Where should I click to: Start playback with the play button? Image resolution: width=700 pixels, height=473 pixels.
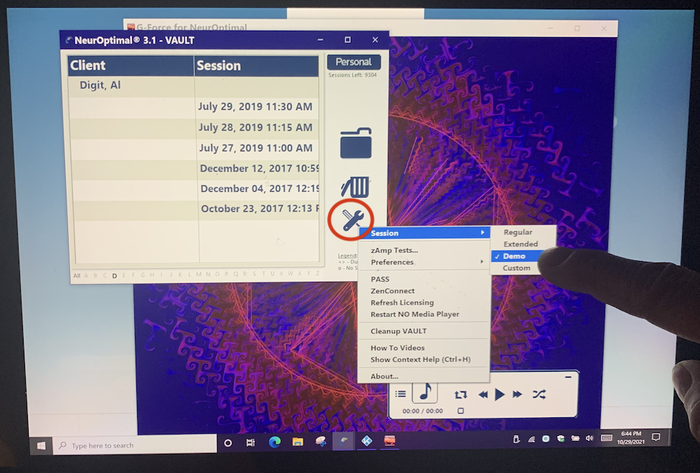click(500, 394)
